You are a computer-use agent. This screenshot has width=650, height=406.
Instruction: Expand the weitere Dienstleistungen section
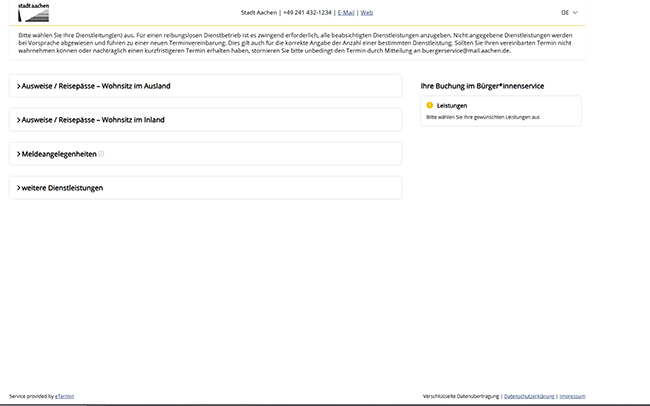pos(61,188)
